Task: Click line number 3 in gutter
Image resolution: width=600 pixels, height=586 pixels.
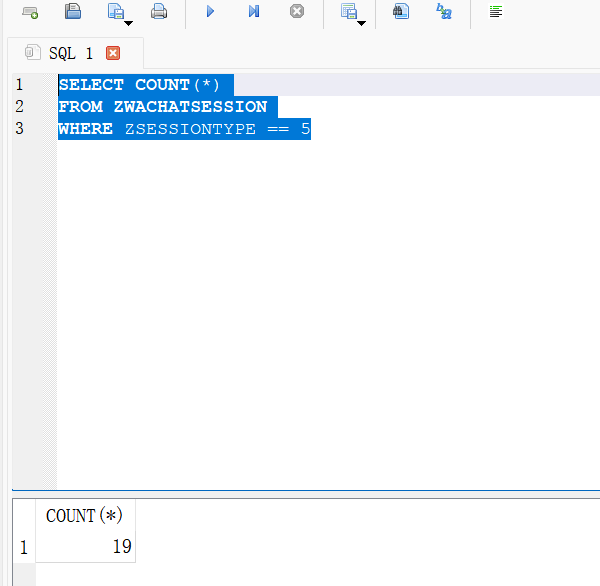Action: coord(20,128)
